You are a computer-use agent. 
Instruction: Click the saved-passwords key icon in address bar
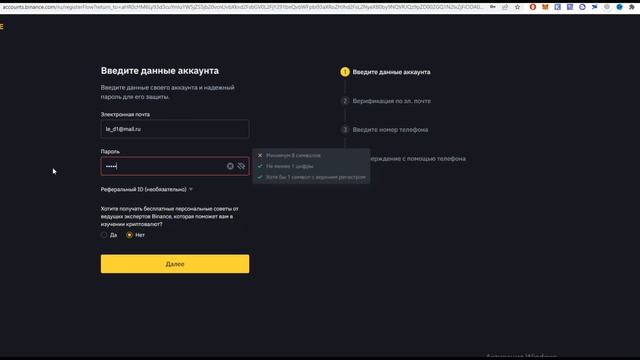tap(493, 7)
